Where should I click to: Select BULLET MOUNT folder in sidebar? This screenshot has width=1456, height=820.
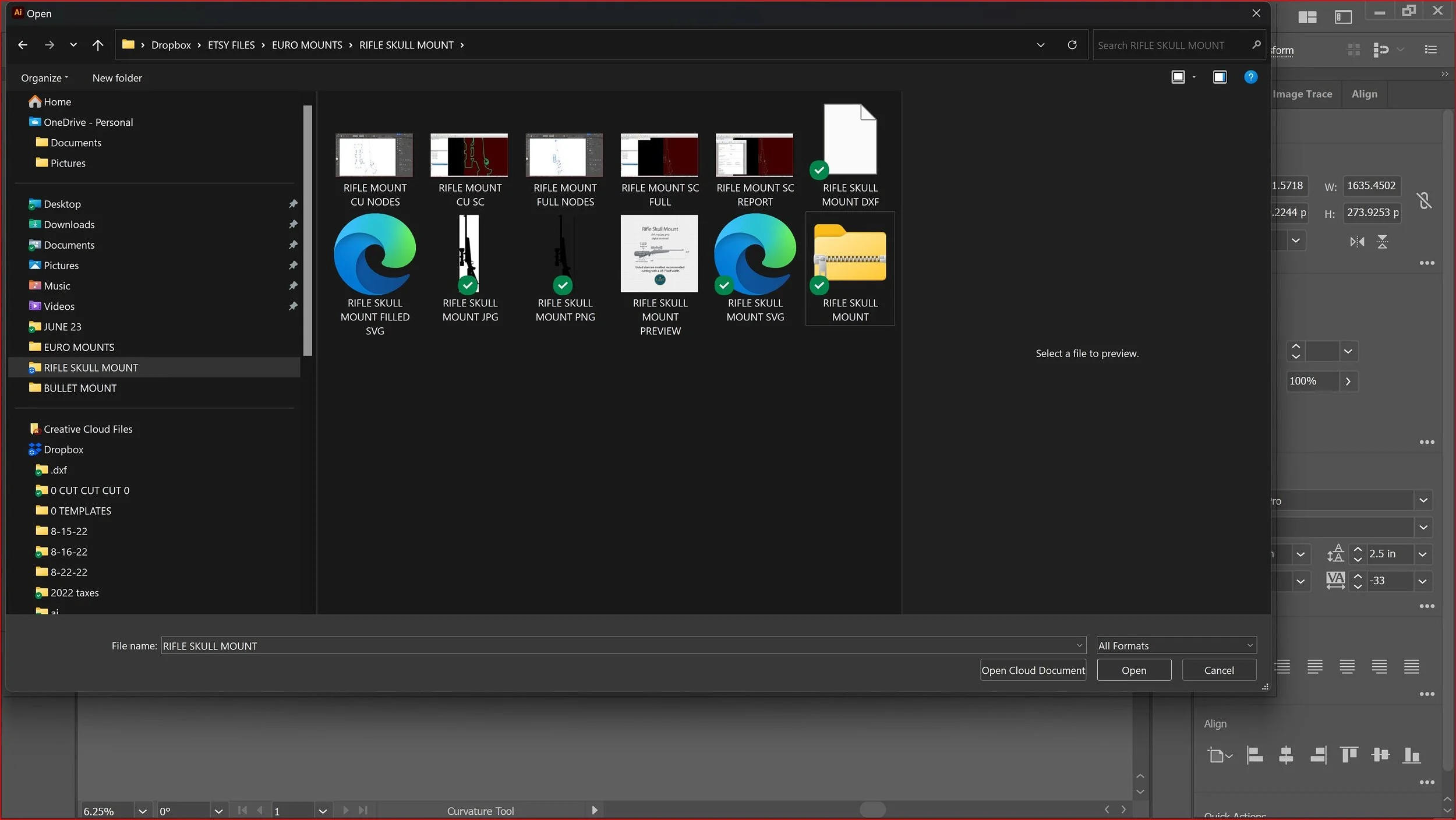[x=80, y=388]
